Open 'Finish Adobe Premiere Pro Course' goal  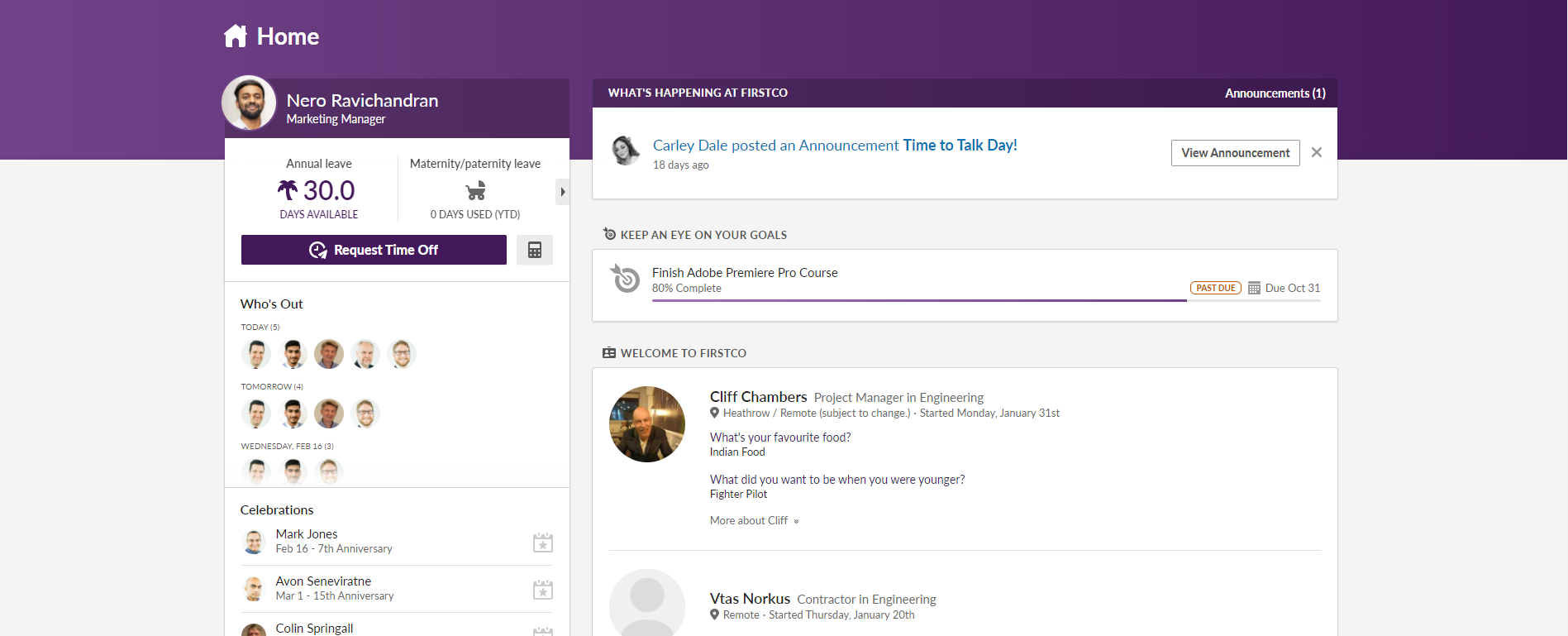(745, 272)
